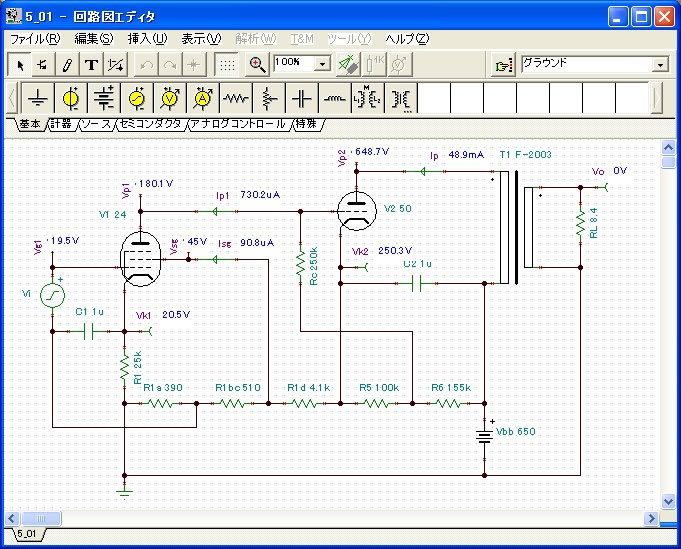Screen dimensions: 681x549
Task: Select the Text tool (T)
Action: [x=91, y=64]
